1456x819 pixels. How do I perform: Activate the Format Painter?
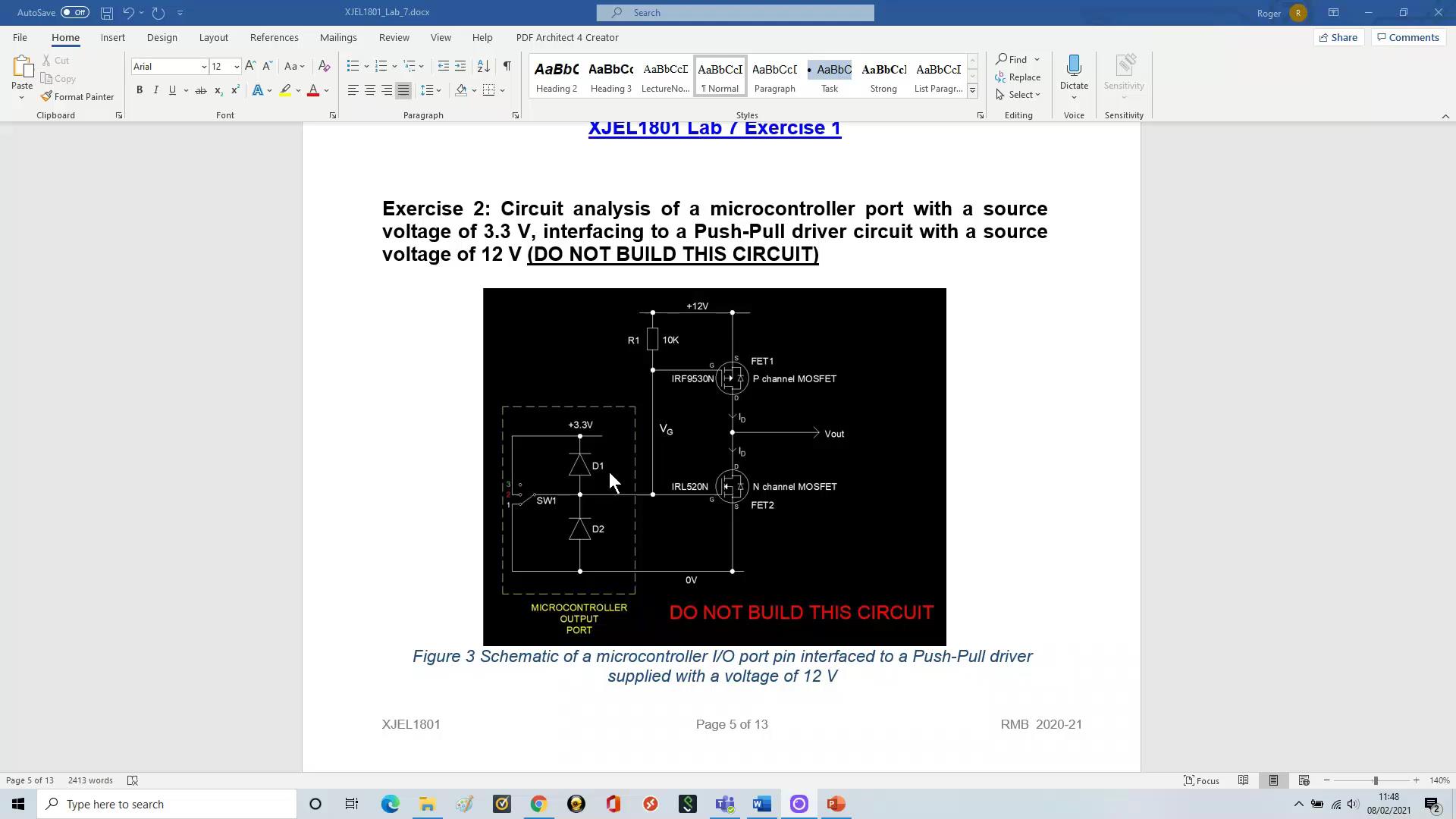tap(77, 96)
